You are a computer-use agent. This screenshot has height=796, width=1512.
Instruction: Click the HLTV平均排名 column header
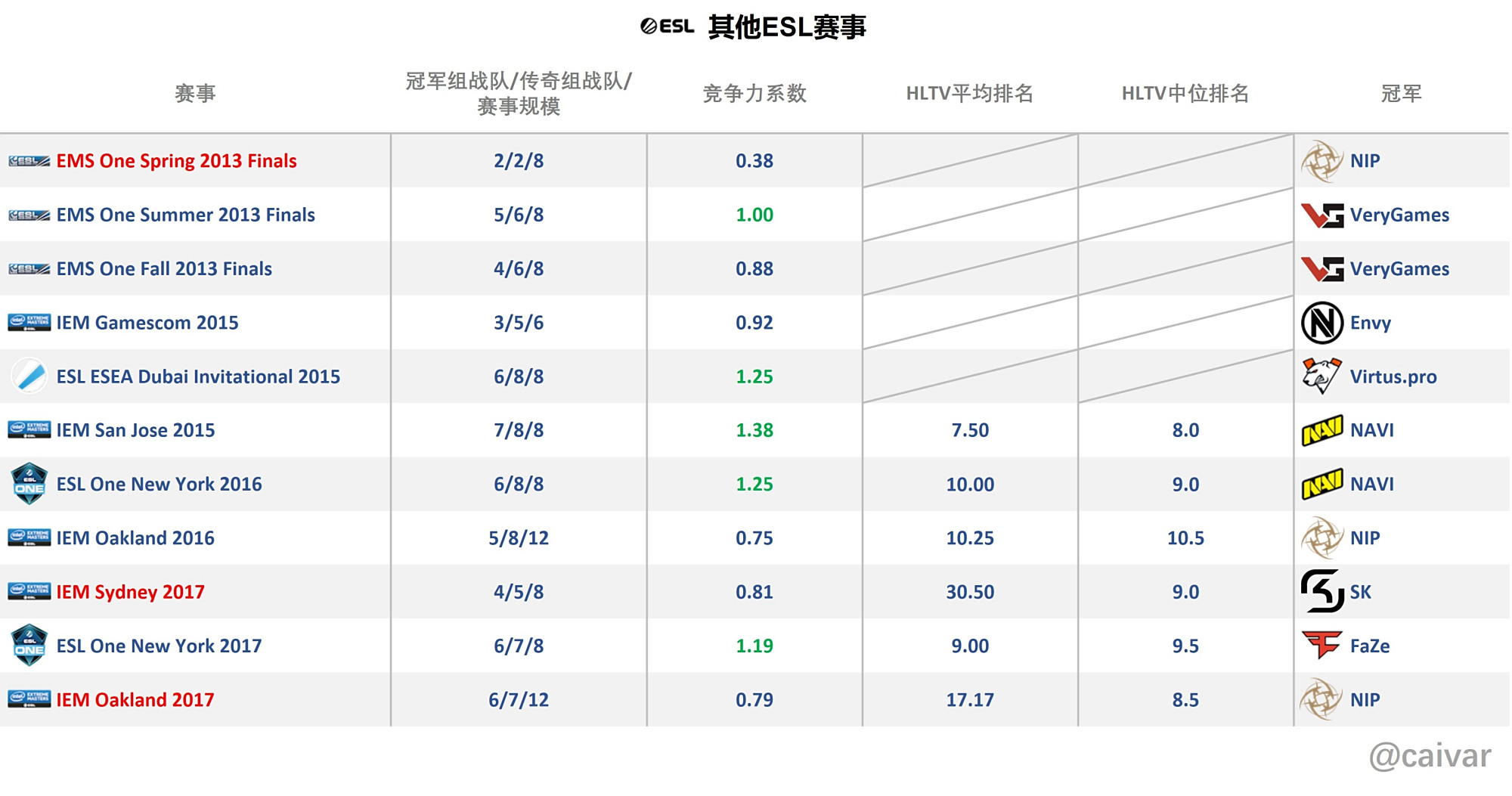tap(970, 94)
